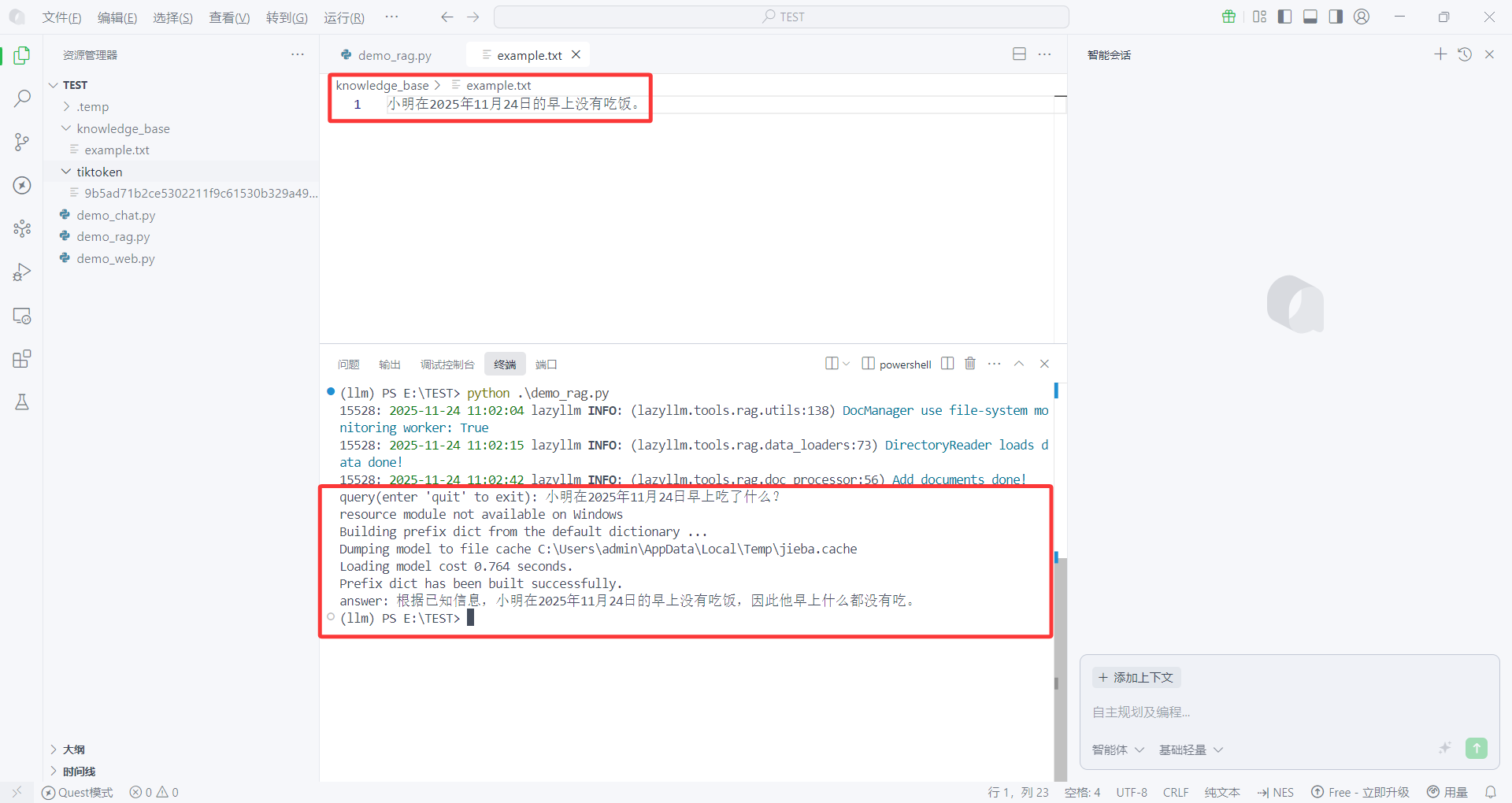
Task: Maximize the panel with the up chevron
Action: pos(1019,364)
